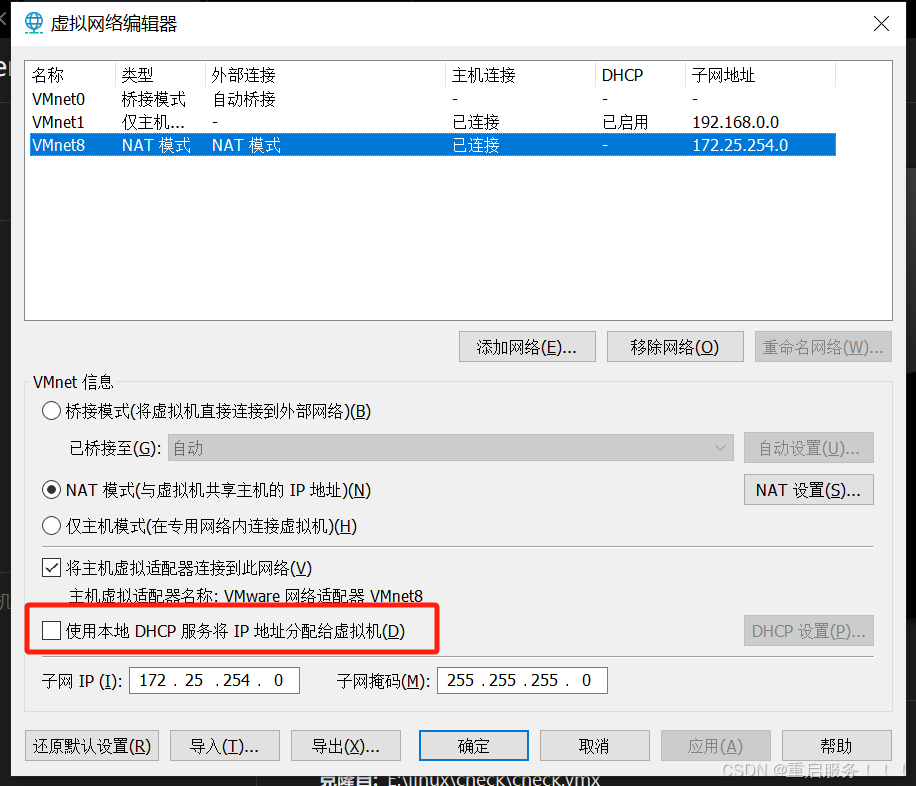Click the 子网地址 column header

pos(761,75)
